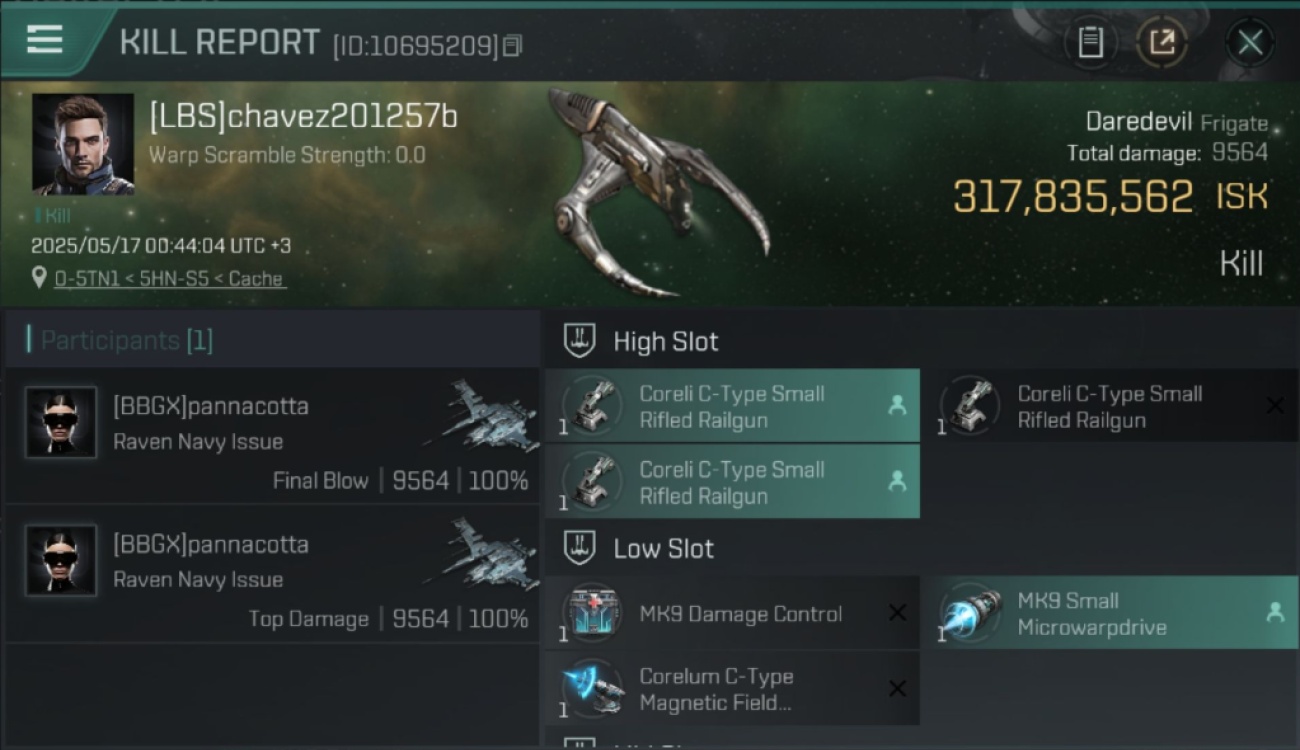Select Corelum C-Type Magnetic Field module
The image size is (1300, 750).
732,689
